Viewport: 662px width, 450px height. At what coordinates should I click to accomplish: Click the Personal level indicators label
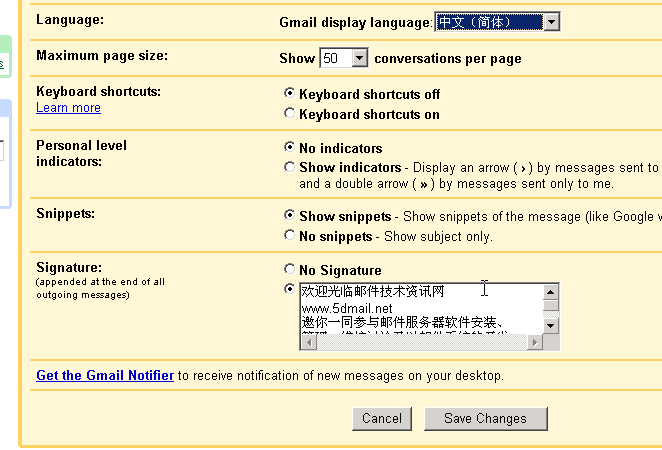(x=81, y=153)
